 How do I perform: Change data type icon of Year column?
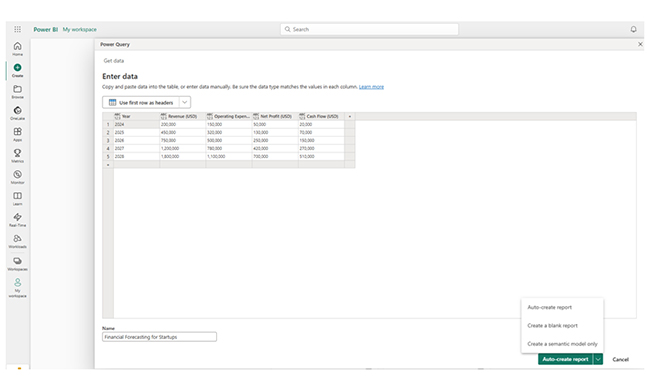(117, 117)
